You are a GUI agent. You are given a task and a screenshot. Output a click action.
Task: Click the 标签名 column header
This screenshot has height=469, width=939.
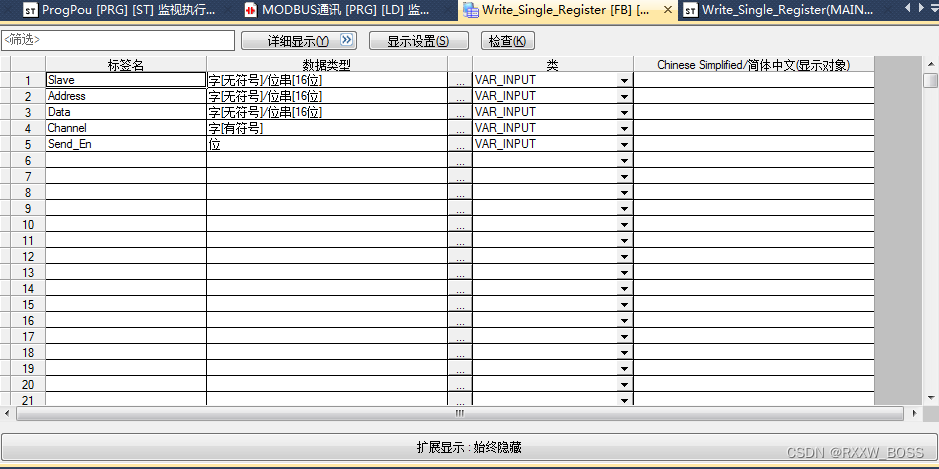(126, 64)
